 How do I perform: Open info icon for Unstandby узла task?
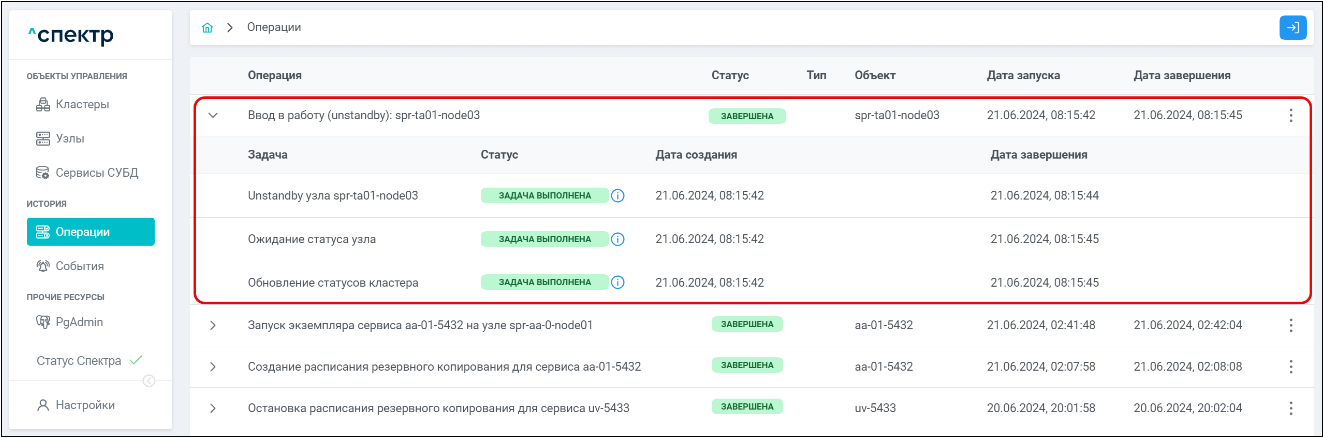(617, 196)
